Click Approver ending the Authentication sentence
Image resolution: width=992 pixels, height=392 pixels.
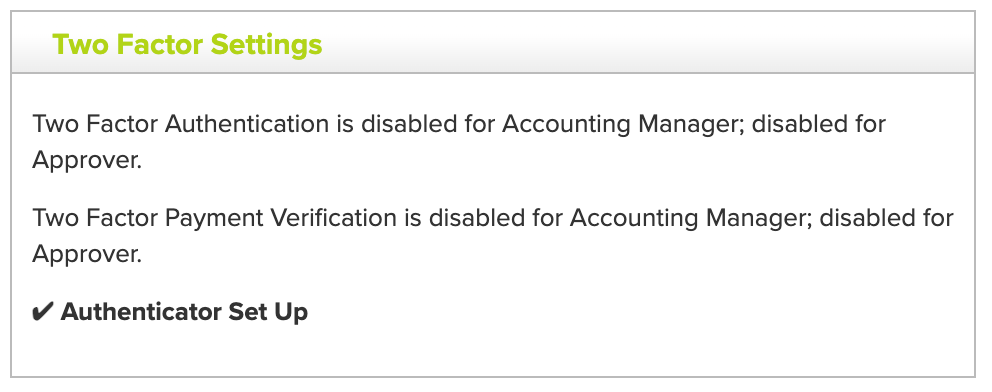[87, 161]
